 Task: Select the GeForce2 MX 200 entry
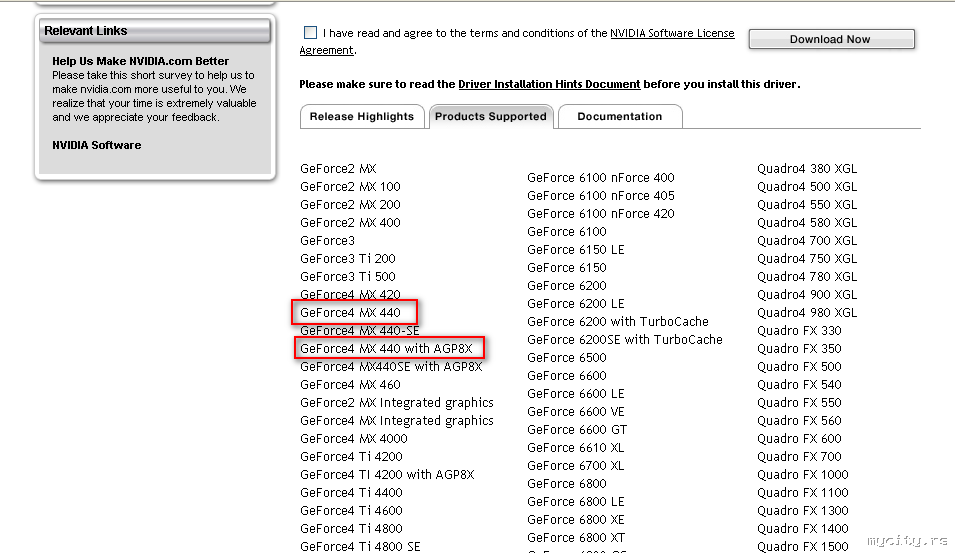click(x=350, y=205)
